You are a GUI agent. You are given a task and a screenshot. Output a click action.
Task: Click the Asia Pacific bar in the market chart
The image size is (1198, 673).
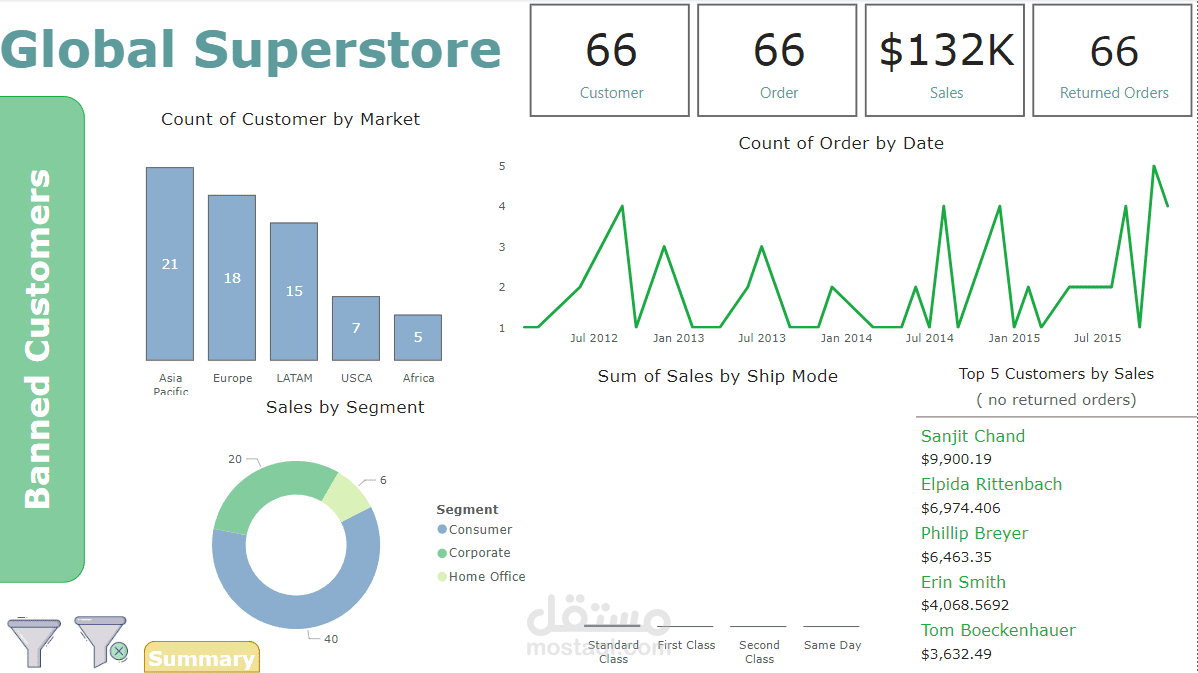[170, 262]
